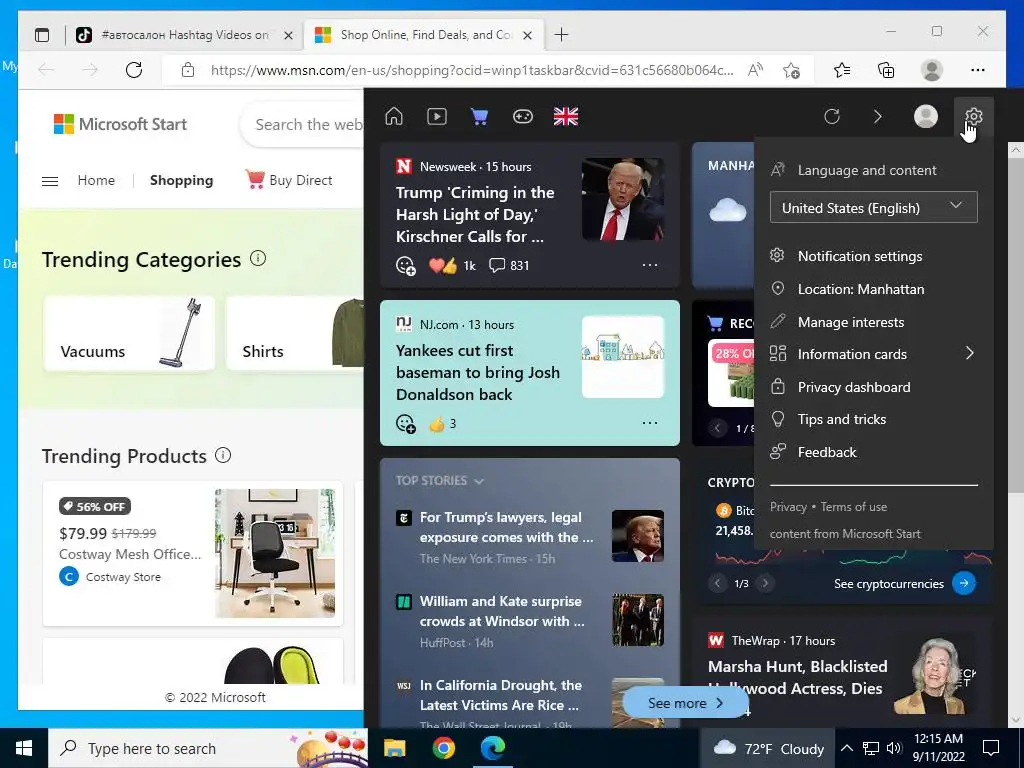Click the Edge address bar URL
This screenshot has width=1024, height=768.
472,70
